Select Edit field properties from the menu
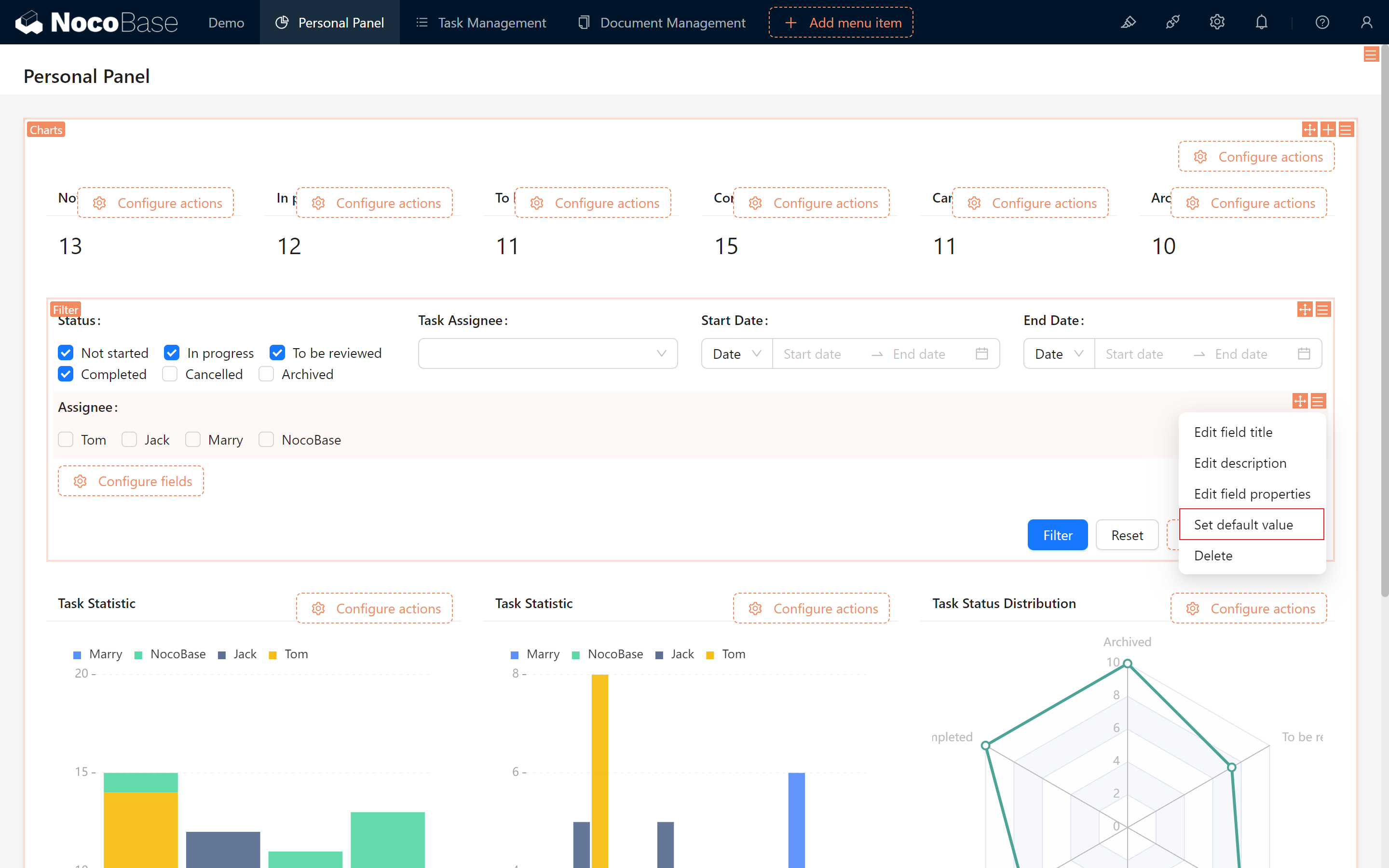 [x=1252, y=494]
